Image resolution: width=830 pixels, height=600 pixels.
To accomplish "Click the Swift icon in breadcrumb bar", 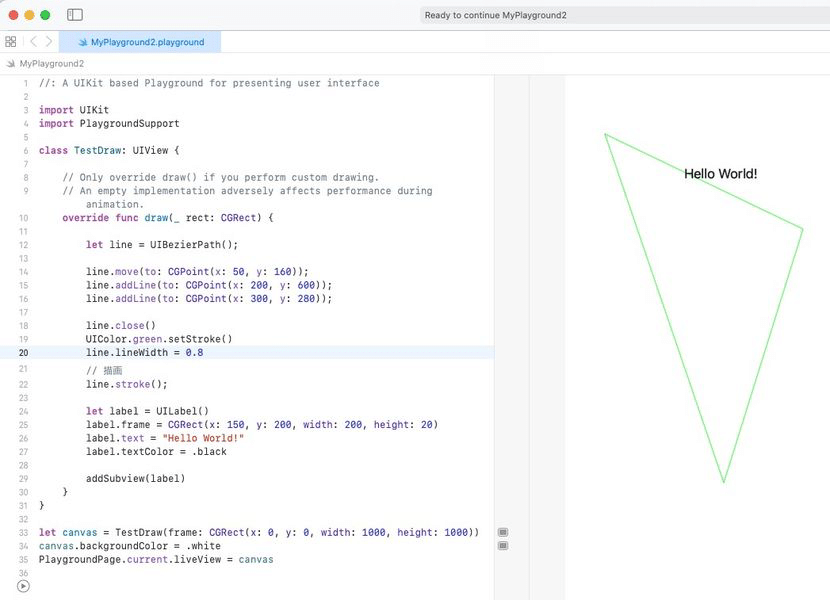I will [x=11, y=64].
